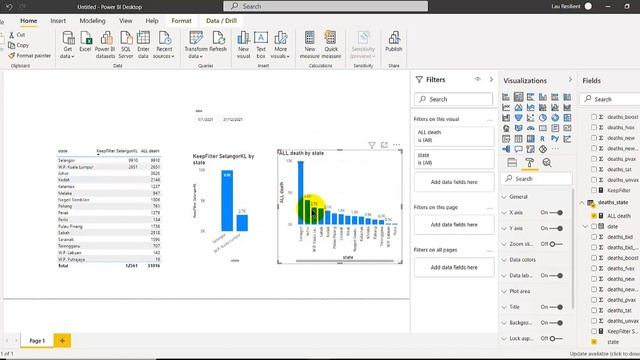Turn on the Zoom slider toggle

(556, 244)
